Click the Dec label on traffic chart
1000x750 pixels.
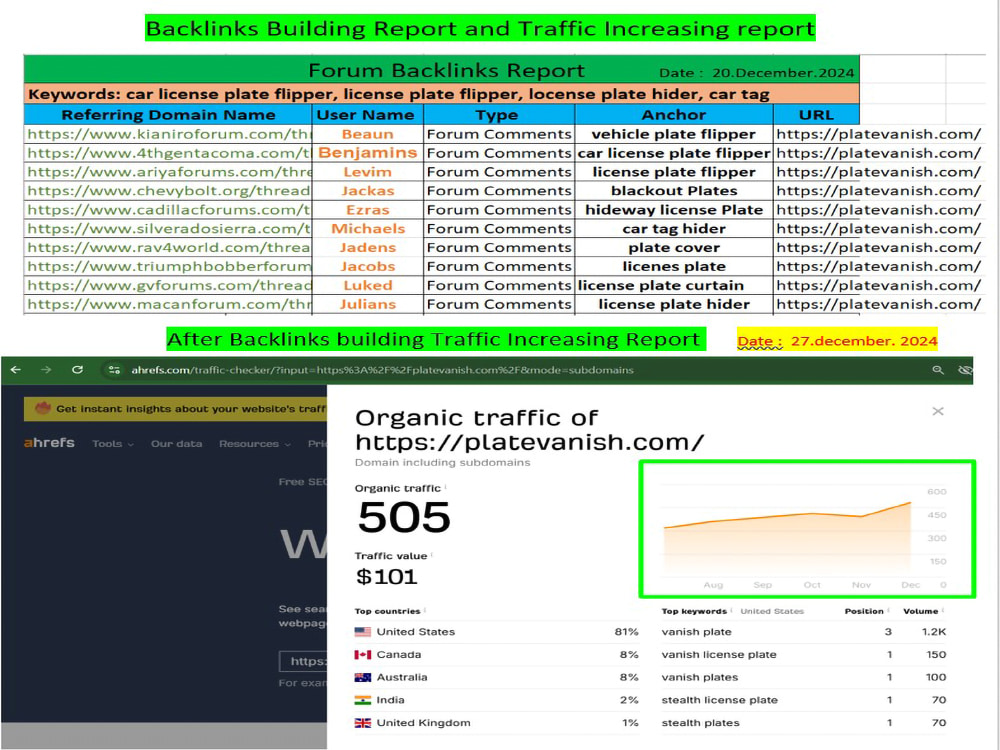pyautogui.click(x=910, y=584)
